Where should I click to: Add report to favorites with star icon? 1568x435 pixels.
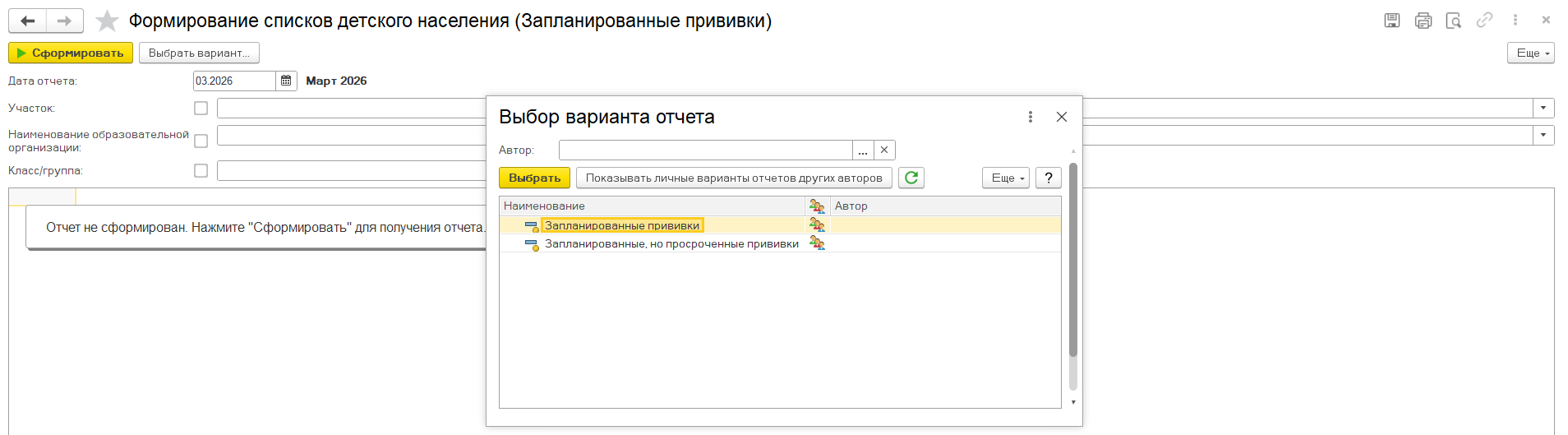[x=107, y=21]
